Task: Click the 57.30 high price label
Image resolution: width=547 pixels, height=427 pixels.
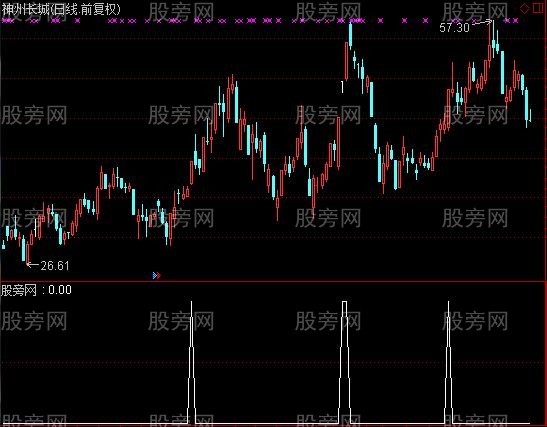Action: [x=454, y=27]
